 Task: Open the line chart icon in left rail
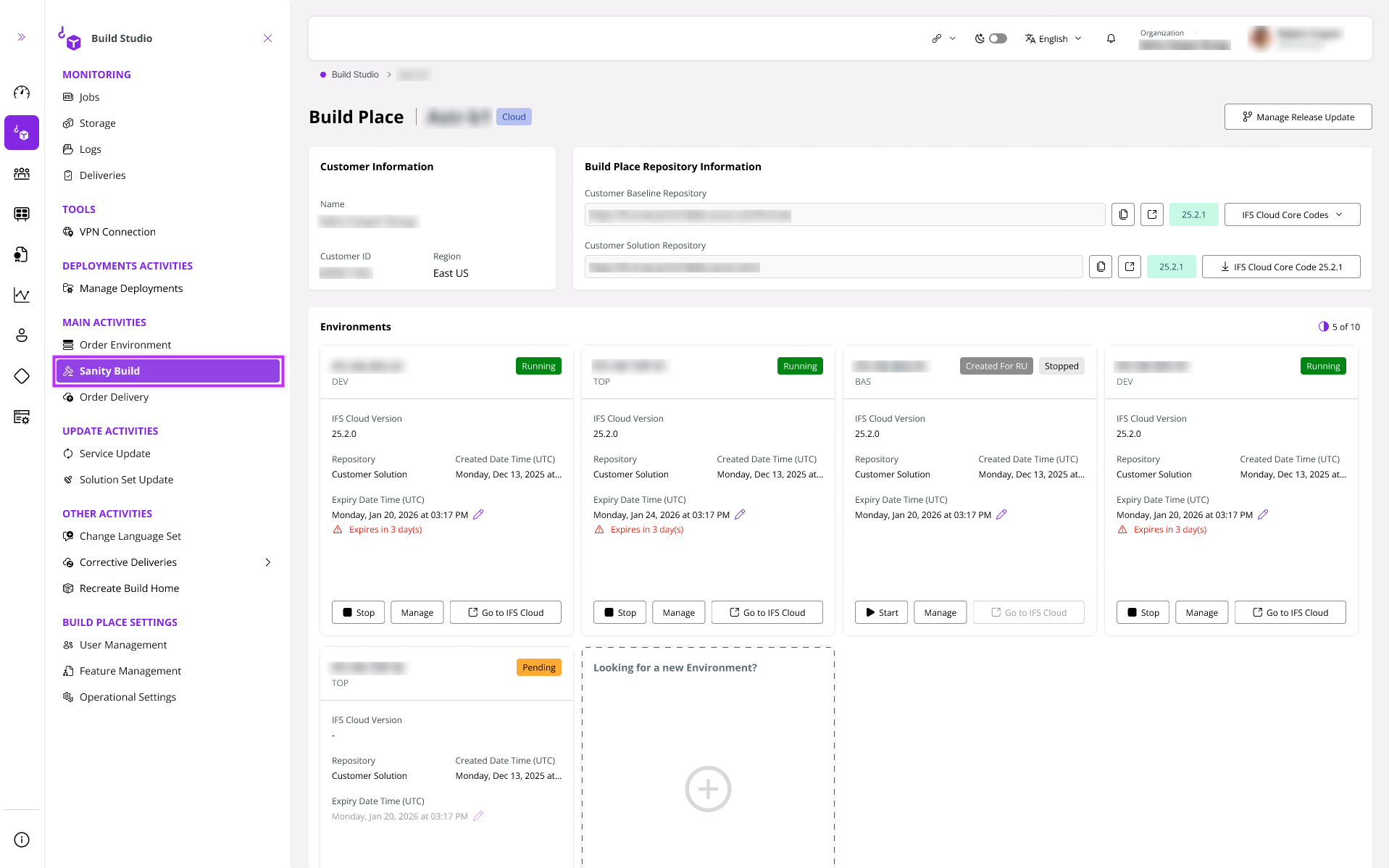coord(22,295)
